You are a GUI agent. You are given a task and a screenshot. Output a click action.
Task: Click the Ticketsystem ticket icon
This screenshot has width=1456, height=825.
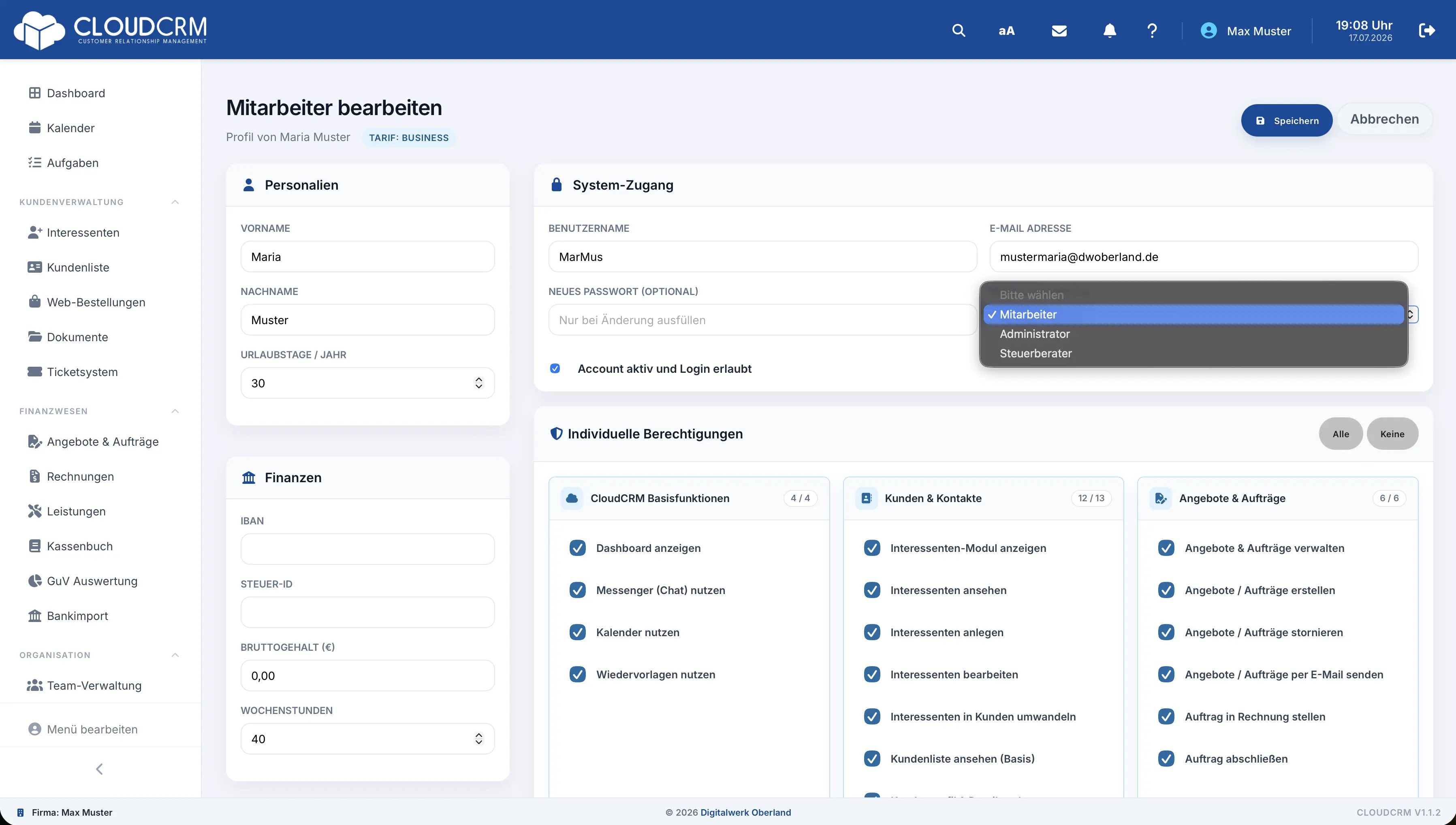click(34, 372)
